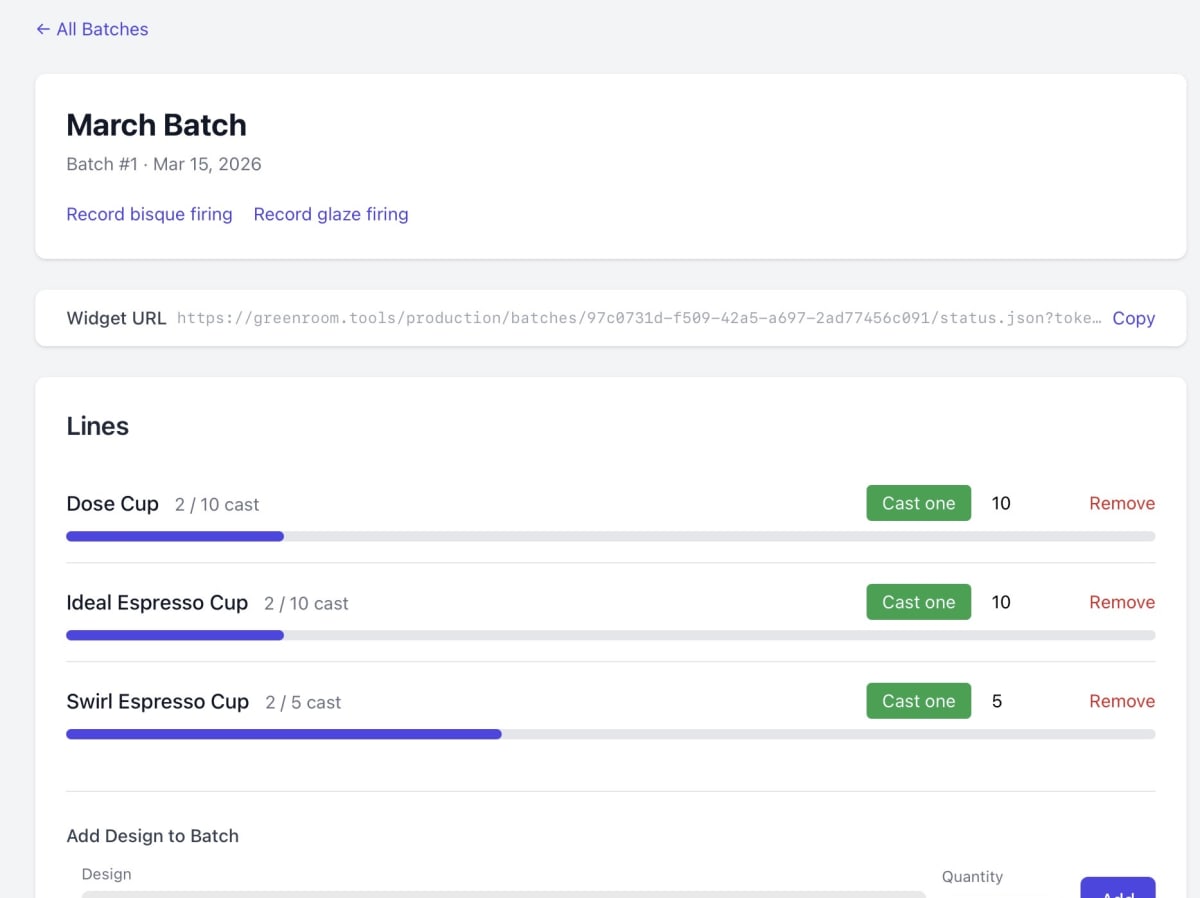The width and height of the screenshot is (1200, 898).
Task: Delete the Swirl Espresso Cup line
Action: tap(1121, 701)
